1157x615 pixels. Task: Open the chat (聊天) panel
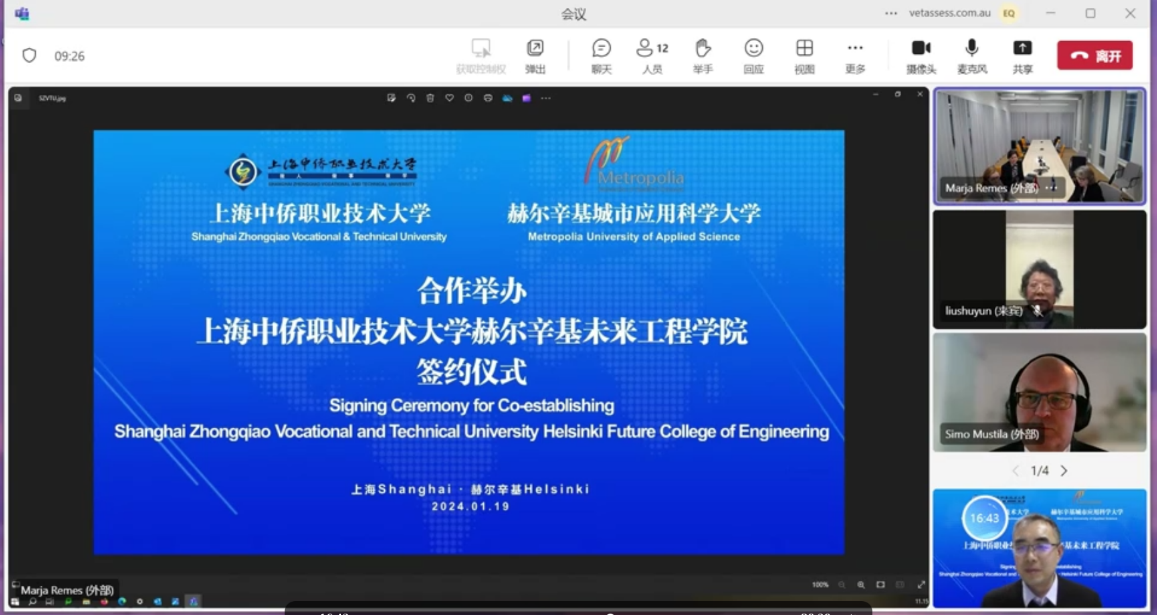601,56
